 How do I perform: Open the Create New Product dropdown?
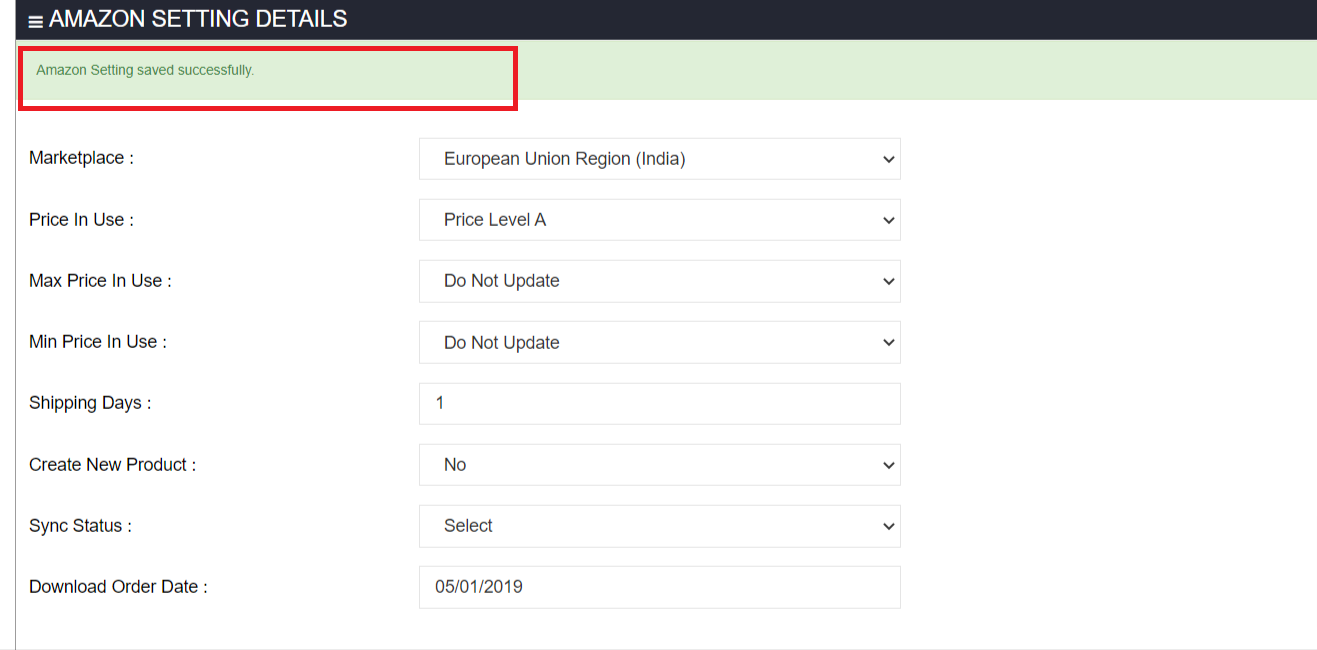[x=660, y=465]
